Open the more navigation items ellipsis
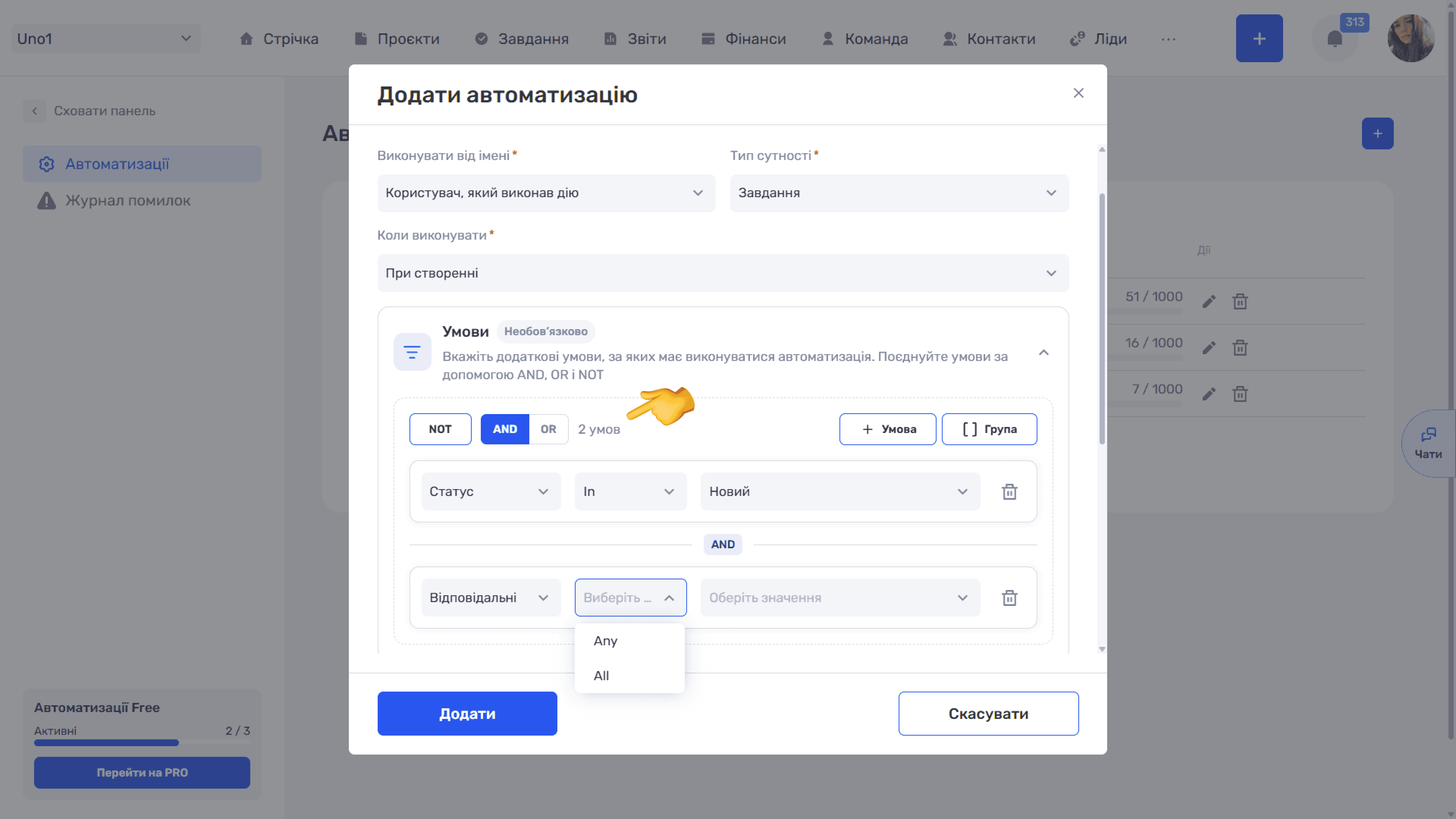The height and width of the screenshot is (819, 1456). (1168, 39)
